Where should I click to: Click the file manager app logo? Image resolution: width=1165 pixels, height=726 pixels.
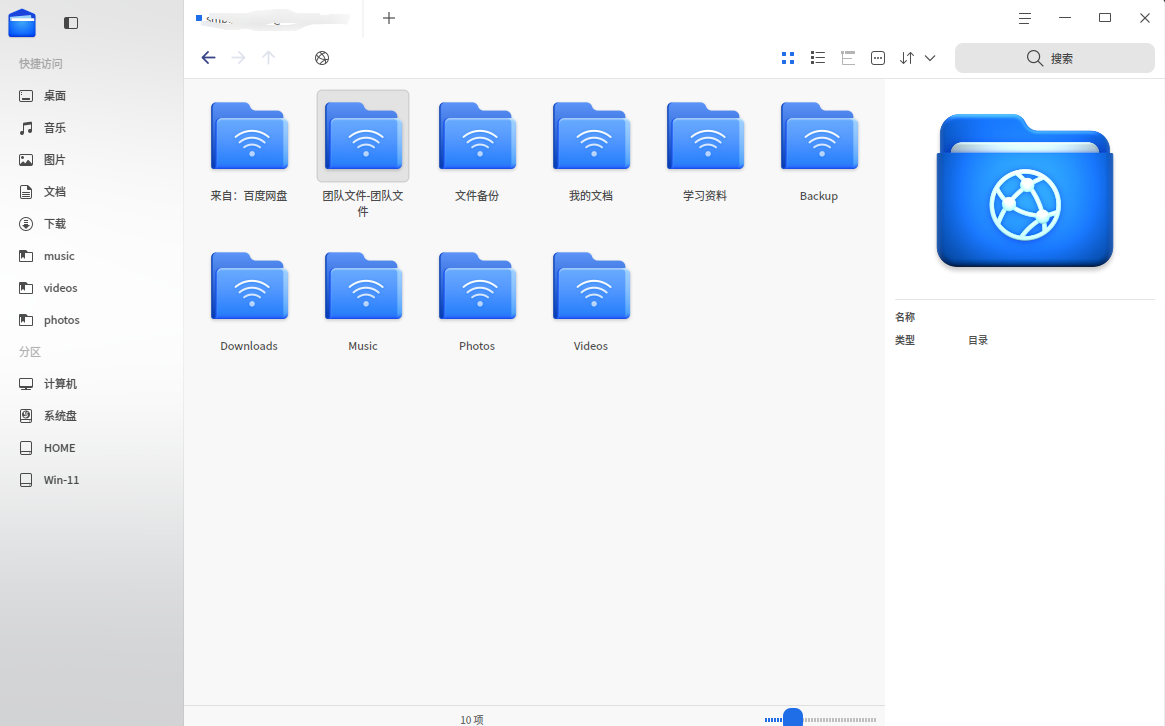pos(22,23)
